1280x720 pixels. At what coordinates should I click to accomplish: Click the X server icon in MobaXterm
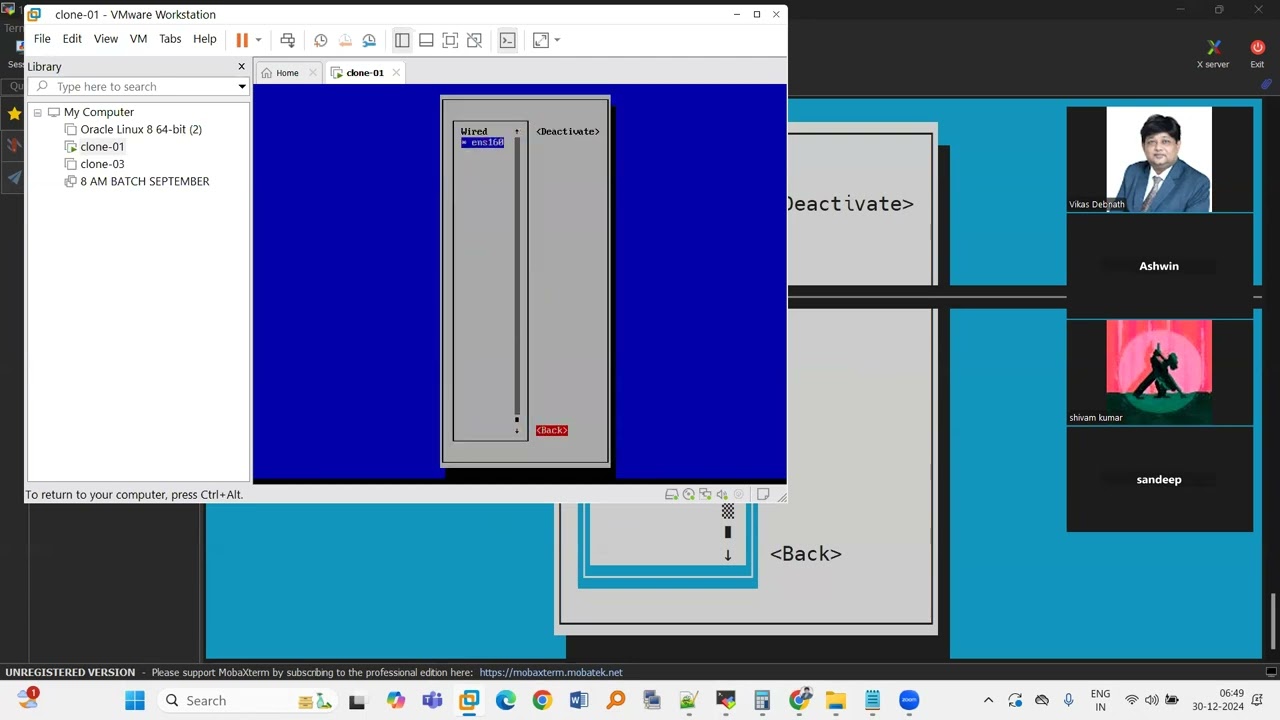1213,53
